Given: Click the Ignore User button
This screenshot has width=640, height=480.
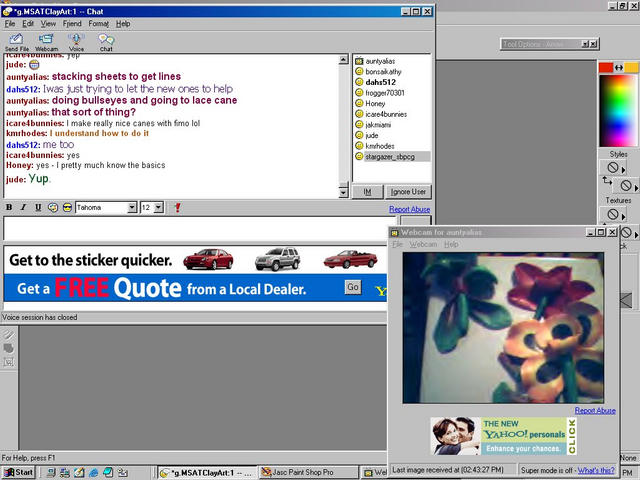Looking at the screenshot, I should click(408, 192).
